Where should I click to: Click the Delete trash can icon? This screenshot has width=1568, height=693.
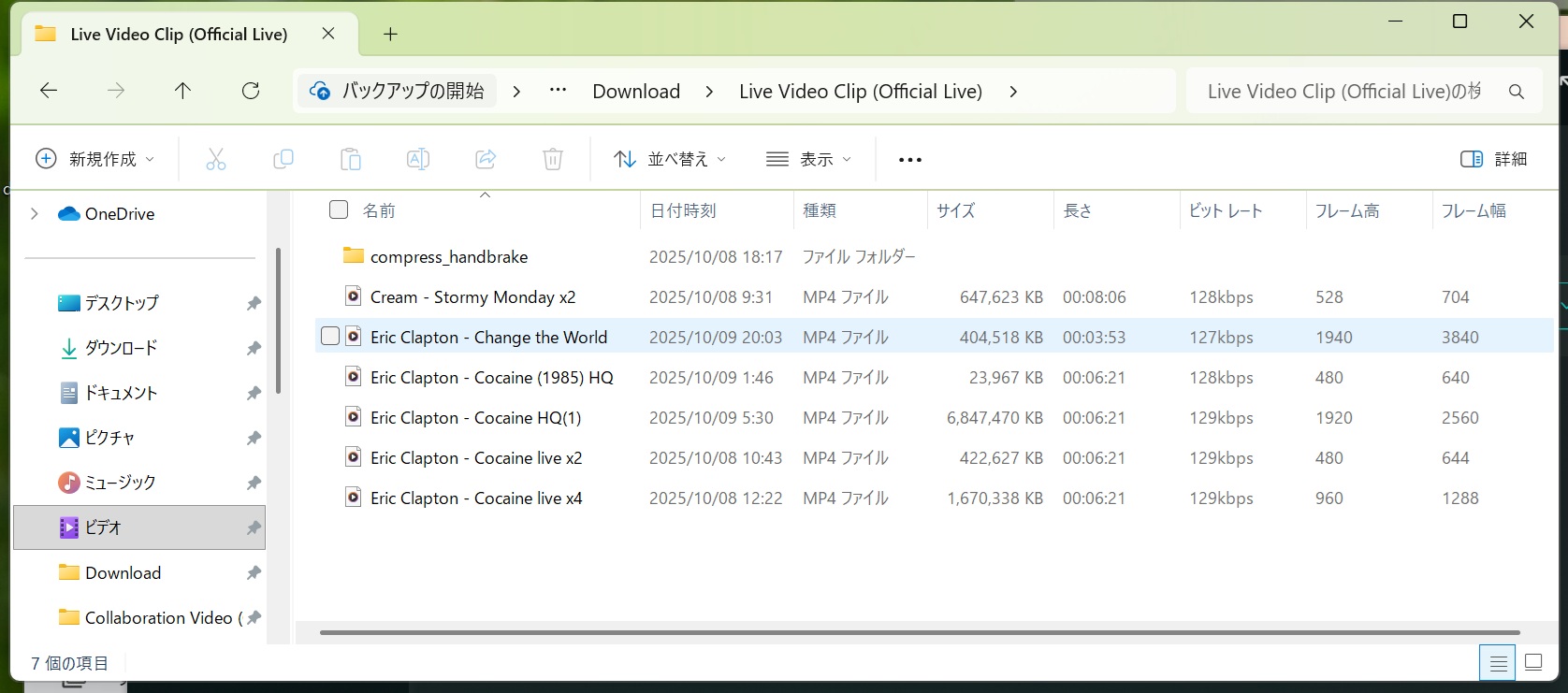click(553, 159)
